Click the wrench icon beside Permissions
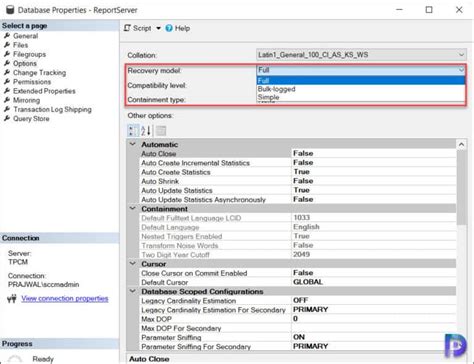This screenshot has width=474, height=364. [7, 81]
